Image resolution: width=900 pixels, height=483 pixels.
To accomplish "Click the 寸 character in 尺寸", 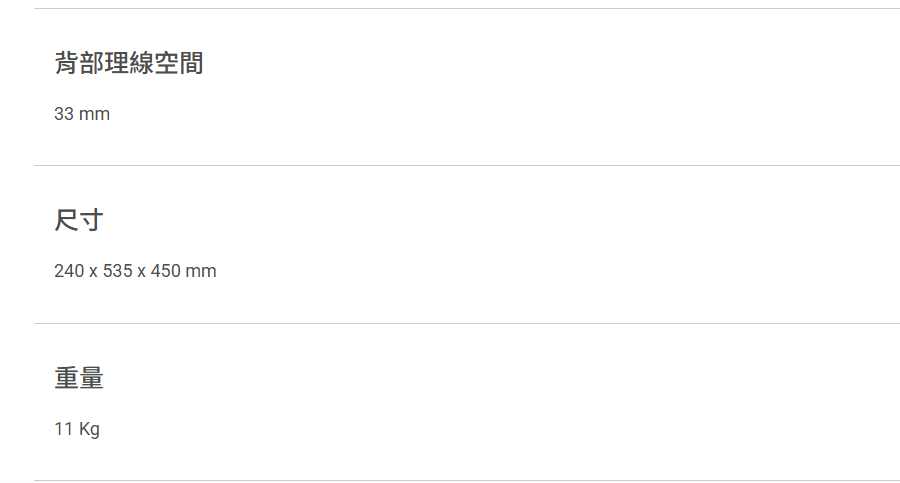I will coord(91,220).
